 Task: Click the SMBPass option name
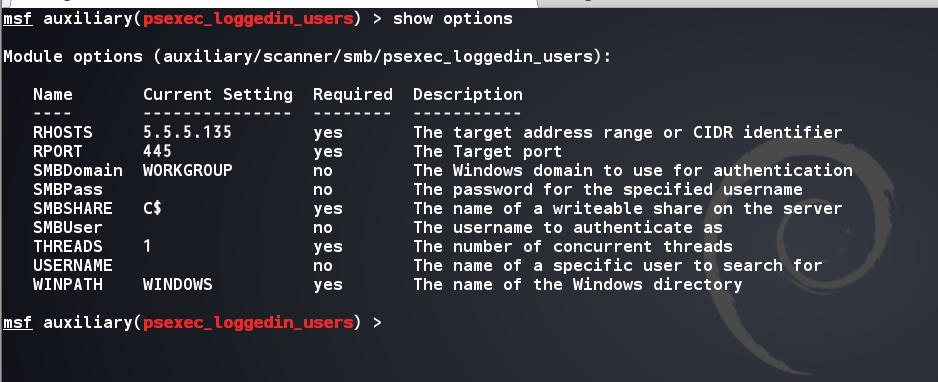[x=68, y=190]
